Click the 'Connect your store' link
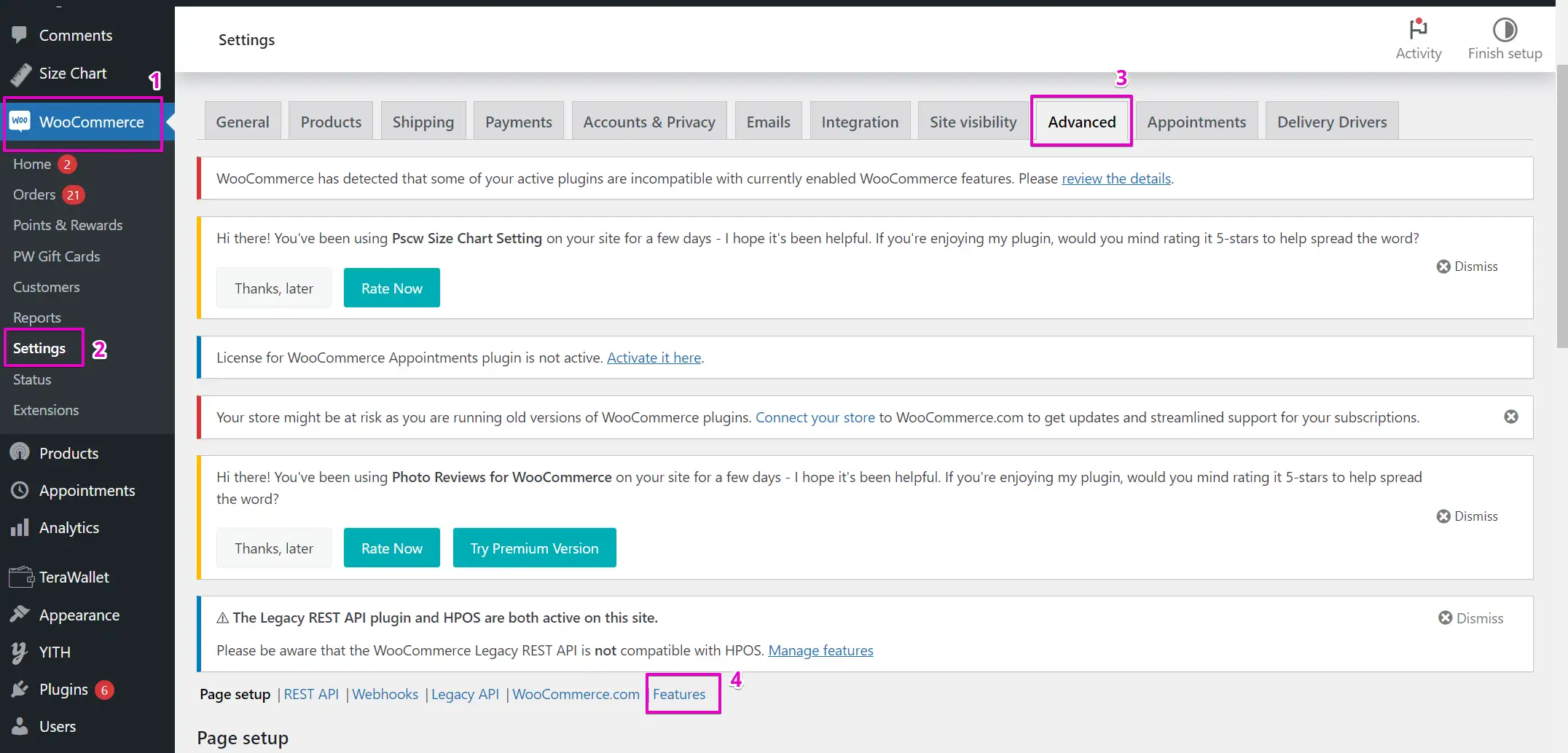The width and height of the screenshot is (1568, 753). (815, 417)
